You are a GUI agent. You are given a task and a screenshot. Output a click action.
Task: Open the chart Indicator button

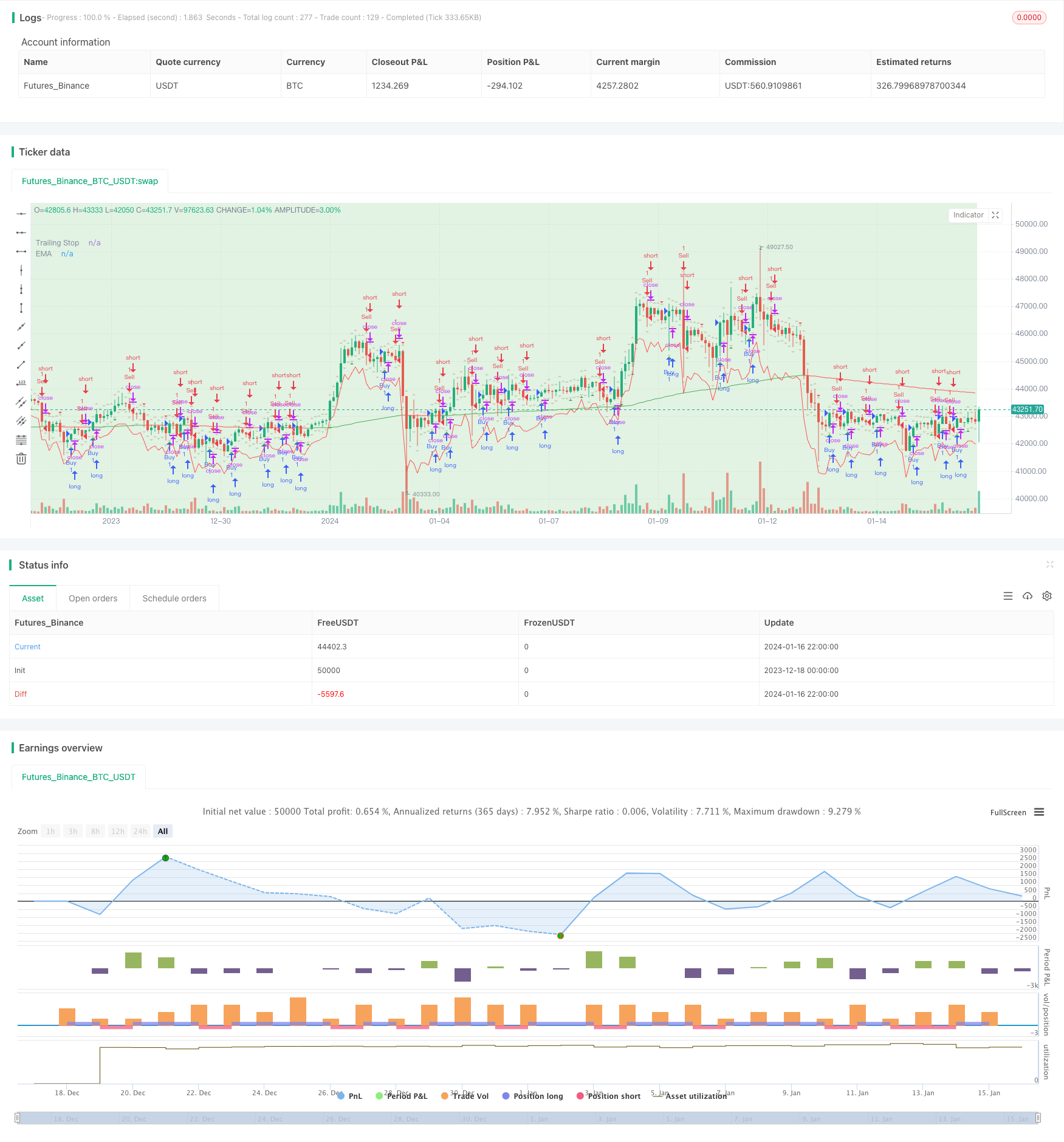[968, 215]
